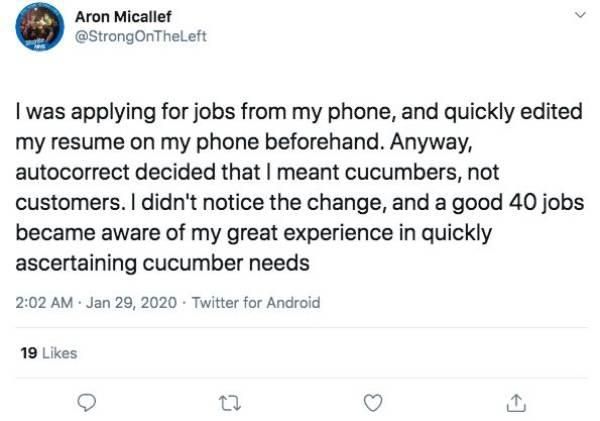The width and height of the screenshot is (600, 421).
Task: Open Aron Micallef's profile avatar
Action: click(40, 27)
